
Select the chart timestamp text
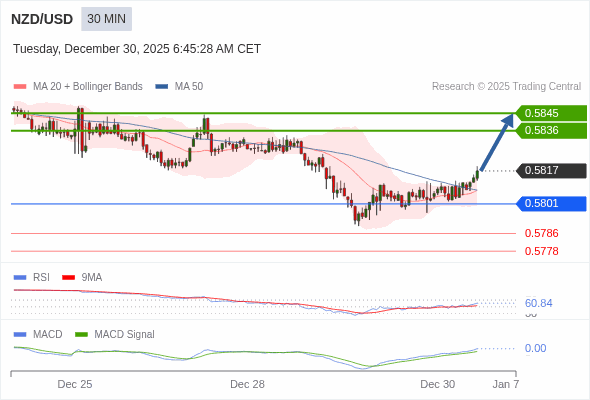click(137, 49)
